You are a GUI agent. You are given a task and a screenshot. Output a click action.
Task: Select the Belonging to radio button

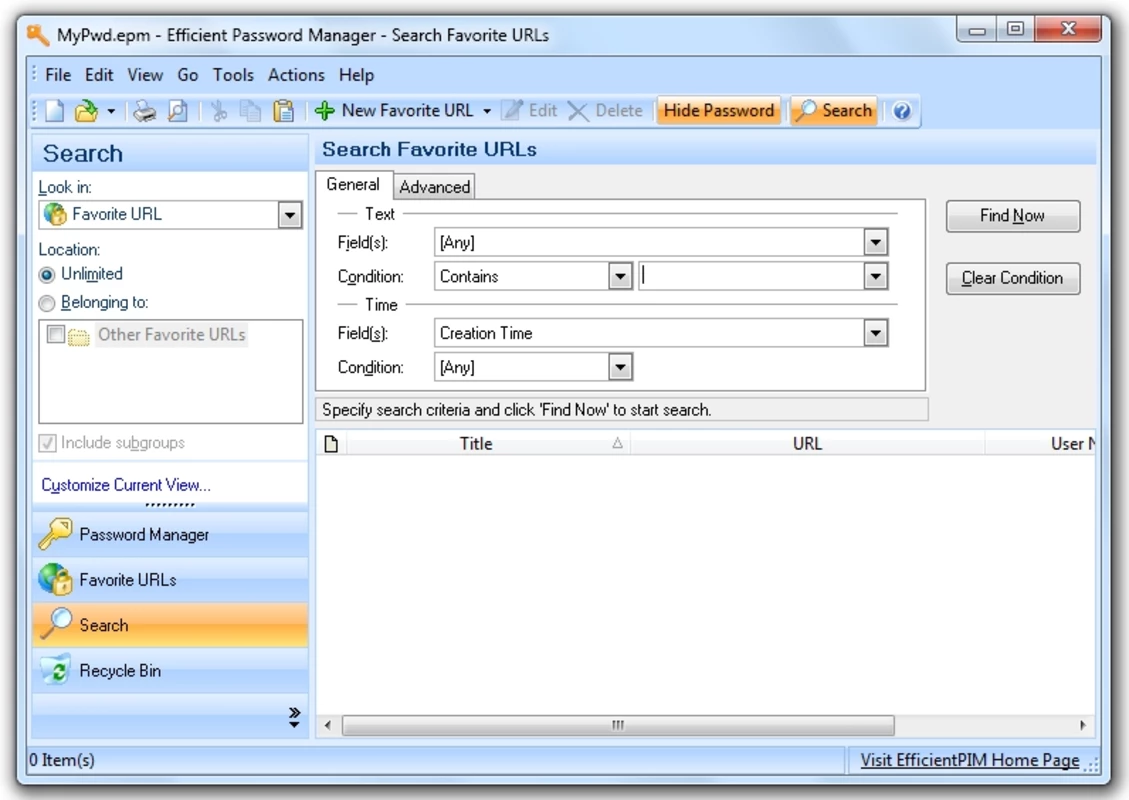pyautogui.click(x=47, y=303)
